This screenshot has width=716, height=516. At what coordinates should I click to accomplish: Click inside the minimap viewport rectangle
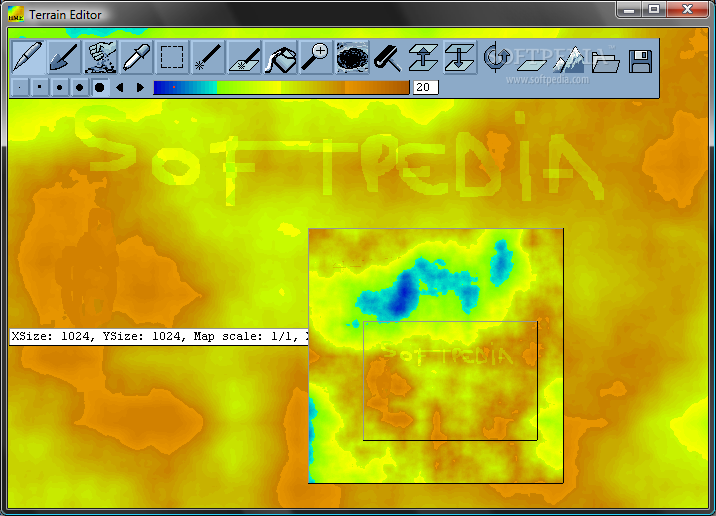[450, 381]
